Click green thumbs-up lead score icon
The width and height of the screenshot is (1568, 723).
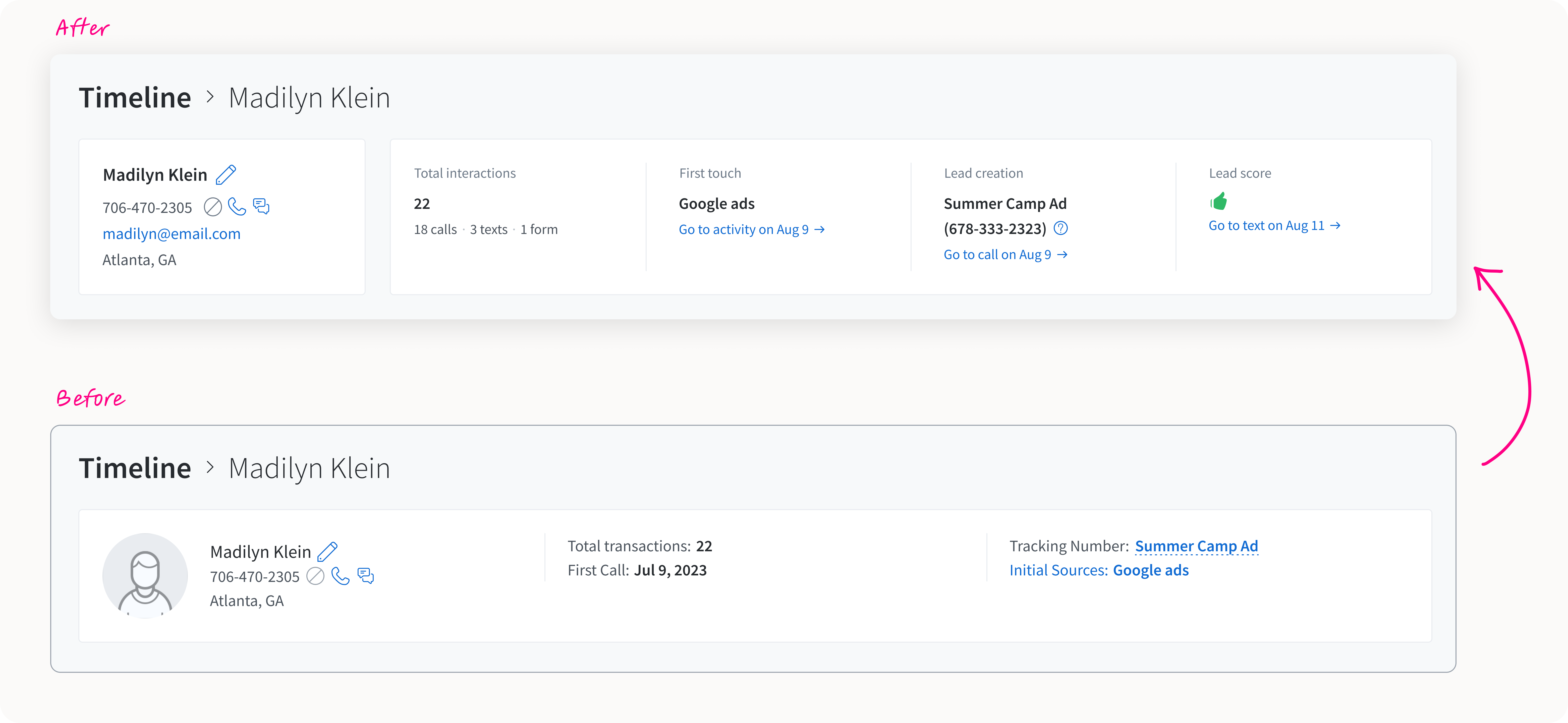(x=1219, y=201)
